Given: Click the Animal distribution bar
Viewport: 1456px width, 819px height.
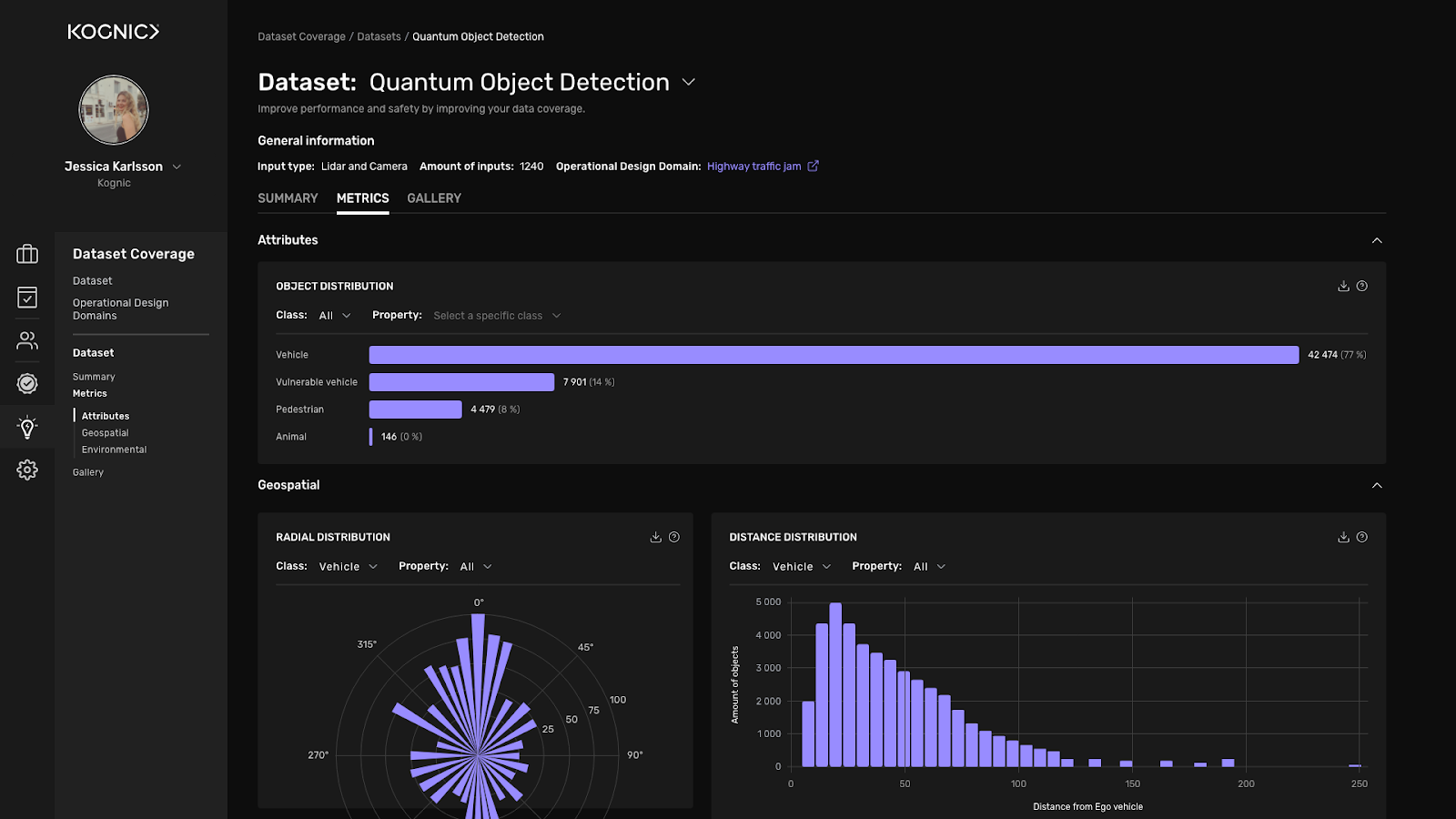Looking at the screenshot, I should [370, 437].
